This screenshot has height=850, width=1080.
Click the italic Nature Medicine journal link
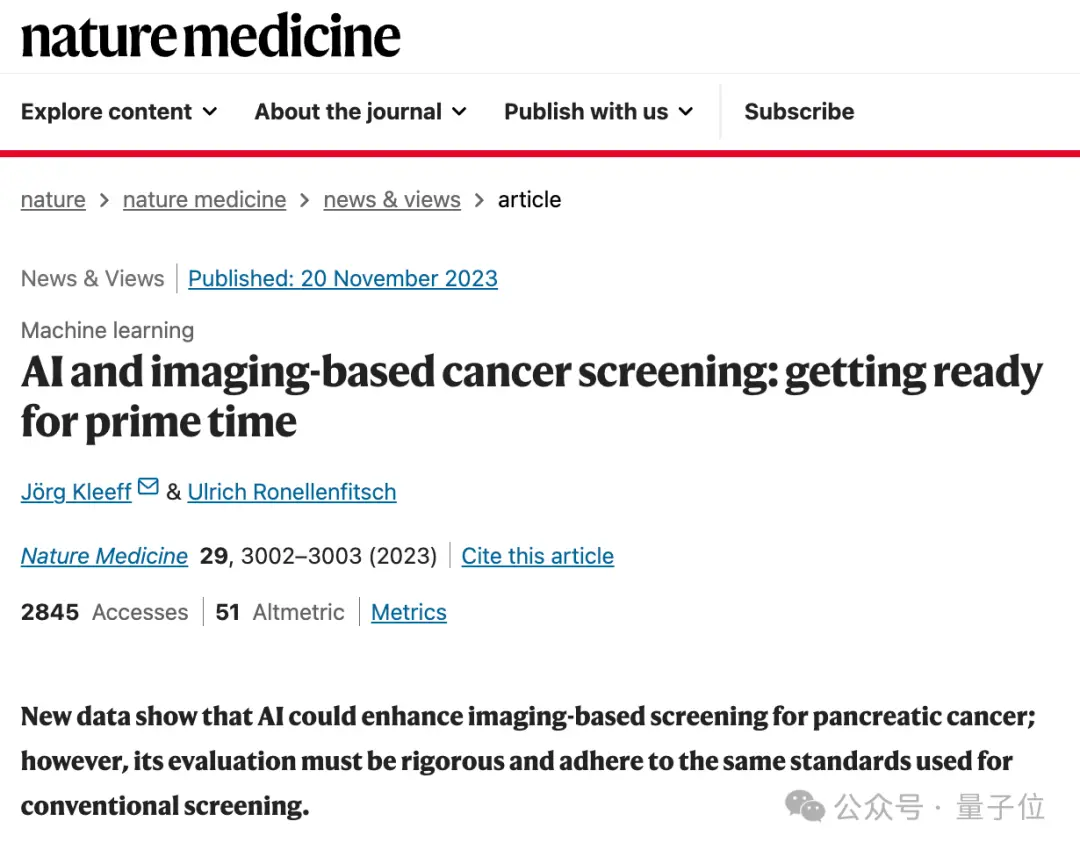104,556
